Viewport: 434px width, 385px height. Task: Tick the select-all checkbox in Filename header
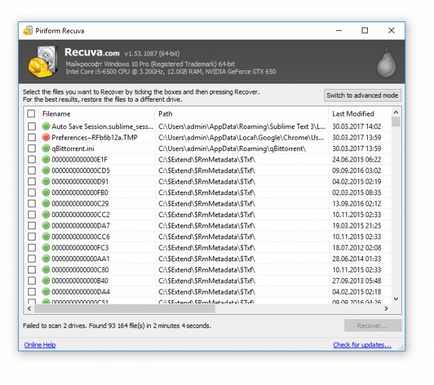pyautogui.click(x=31, y=114)
